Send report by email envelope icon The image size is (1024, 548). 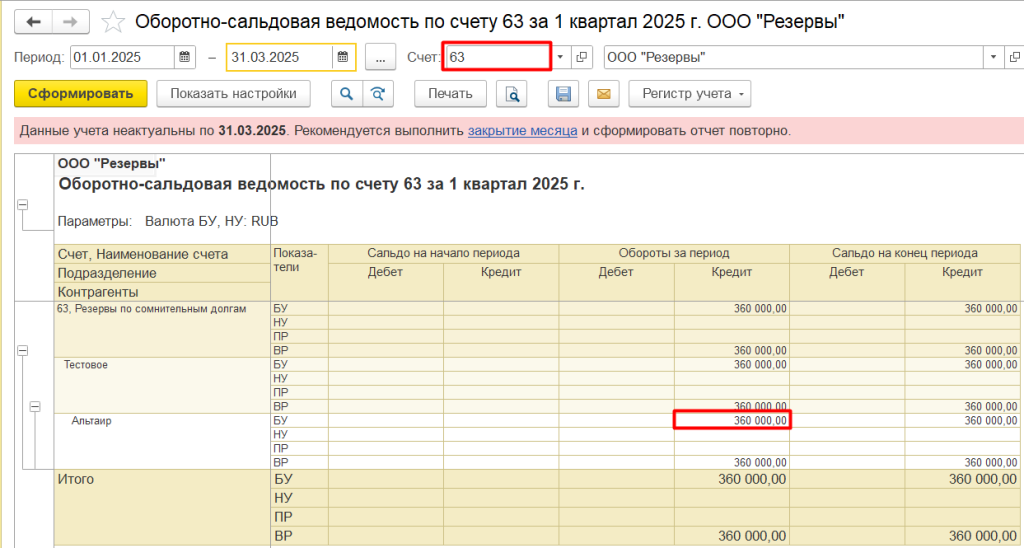(x=603, y=94)
